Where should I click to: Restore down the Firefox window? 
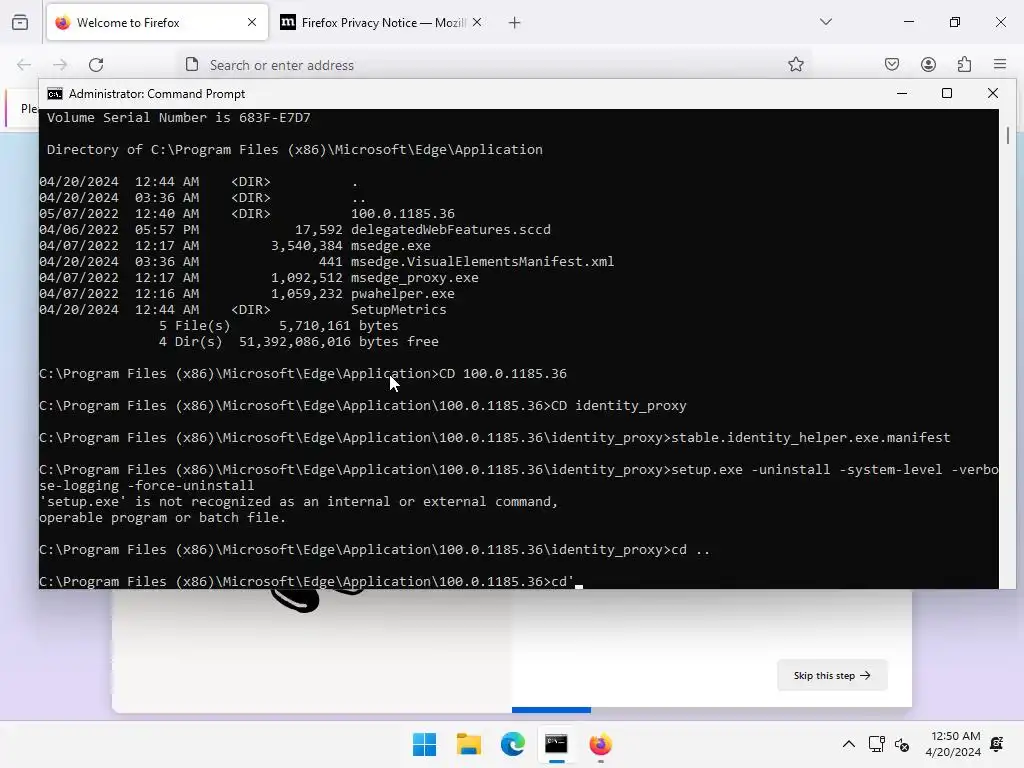click(x=955, y=22)
